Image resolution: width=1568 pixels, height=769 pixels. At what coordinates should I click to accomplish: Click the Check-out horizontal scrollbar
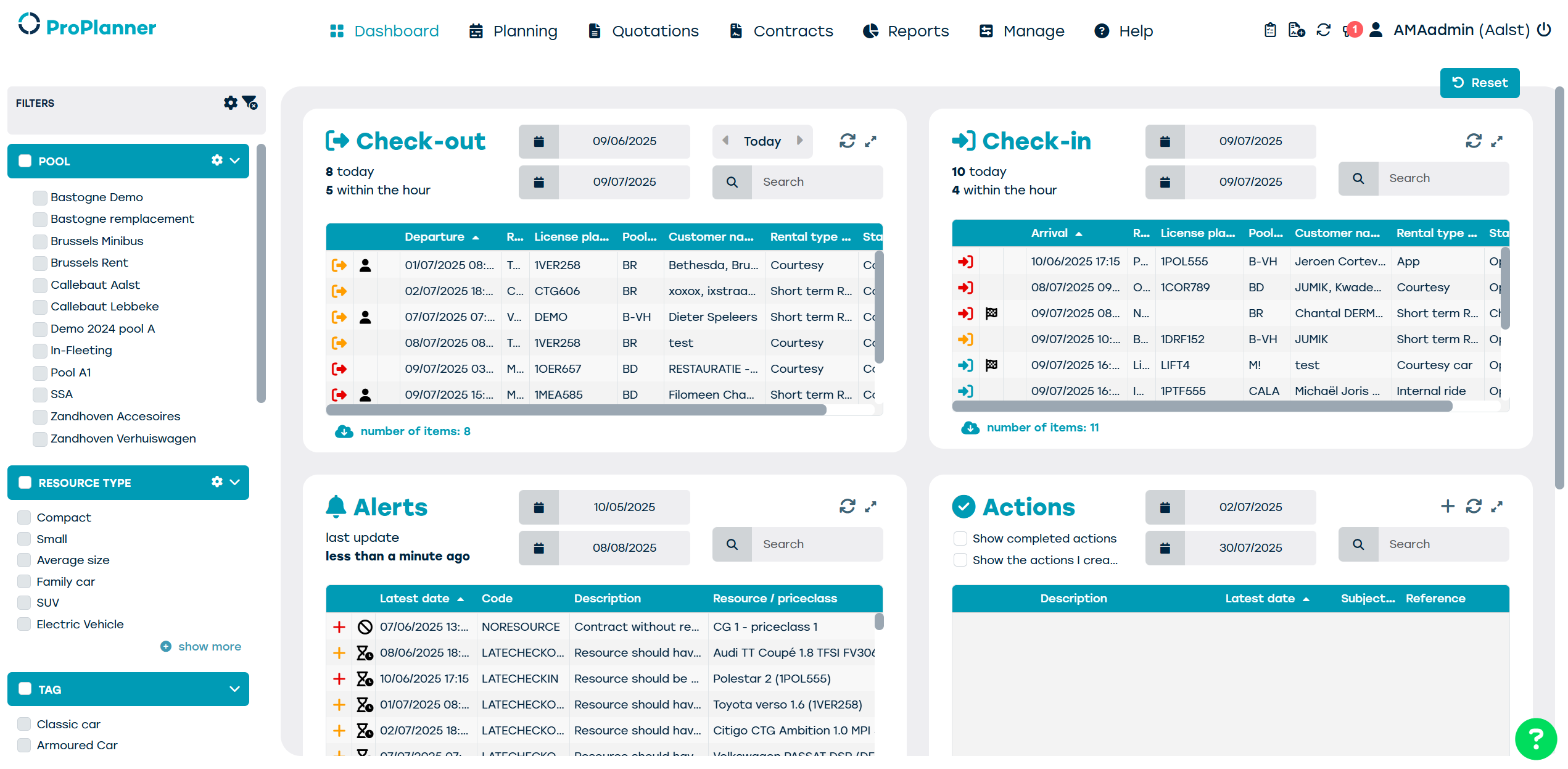pos(576,410)
